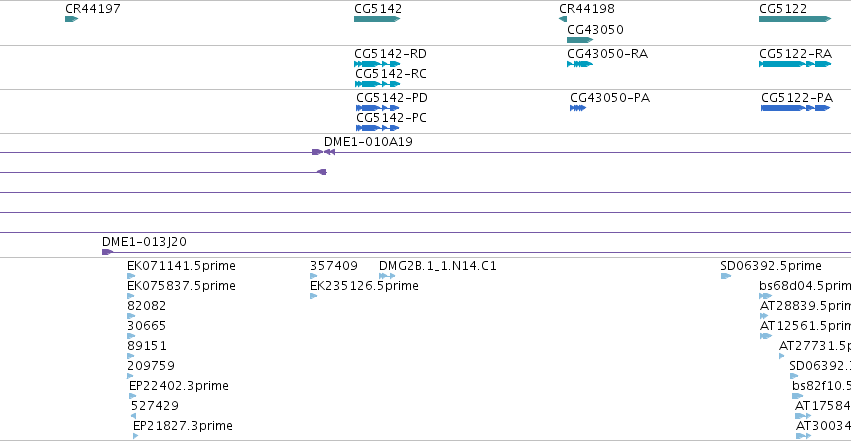
Task: Select the bs82f10 EST label
Action: tap(821, 386)
